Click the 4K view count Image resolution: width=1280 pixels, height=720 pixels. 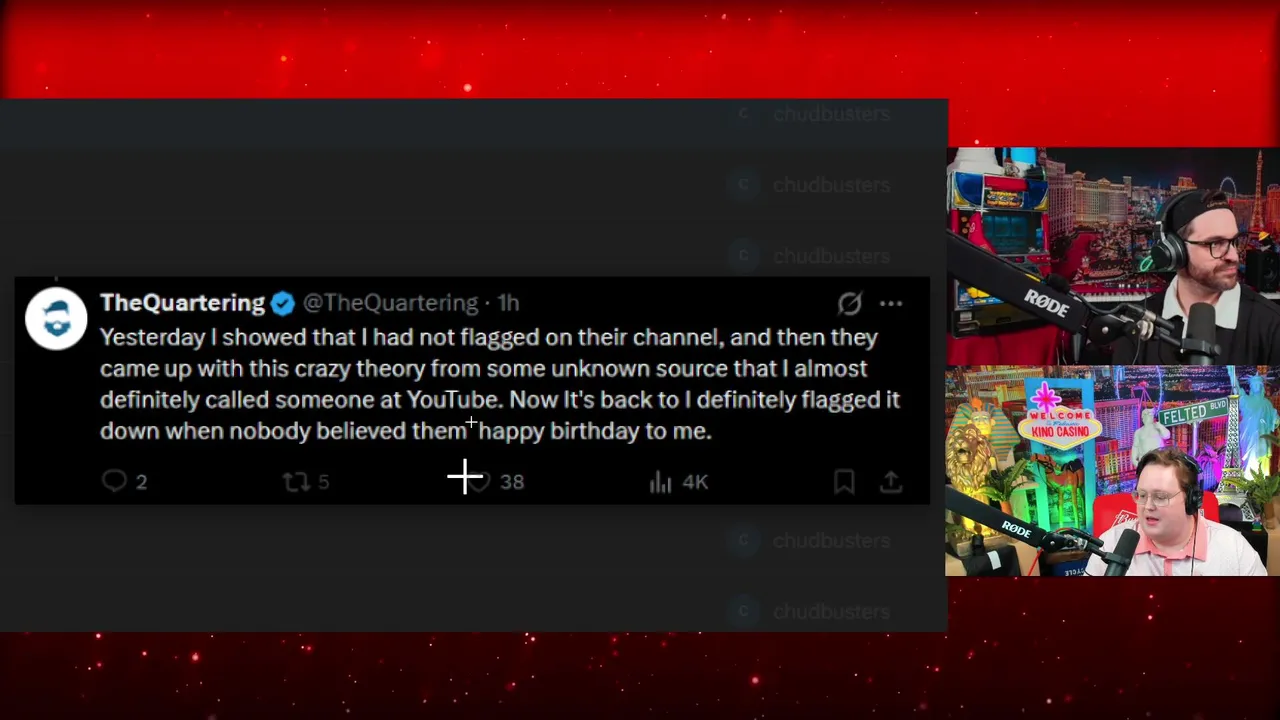point(695,482)
